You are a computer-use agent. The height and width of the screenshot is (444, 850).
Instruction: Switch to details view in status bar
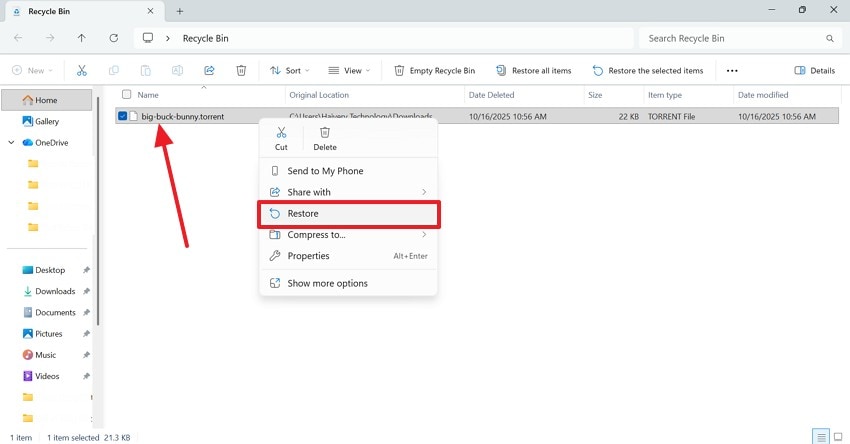pos(821,437)
